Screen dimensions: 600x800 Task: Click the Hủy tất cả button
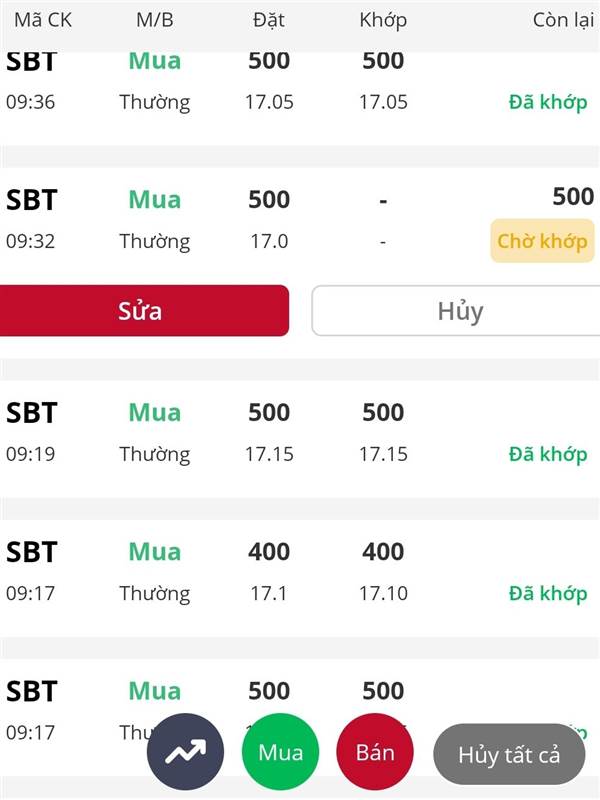tap(509, 754)
